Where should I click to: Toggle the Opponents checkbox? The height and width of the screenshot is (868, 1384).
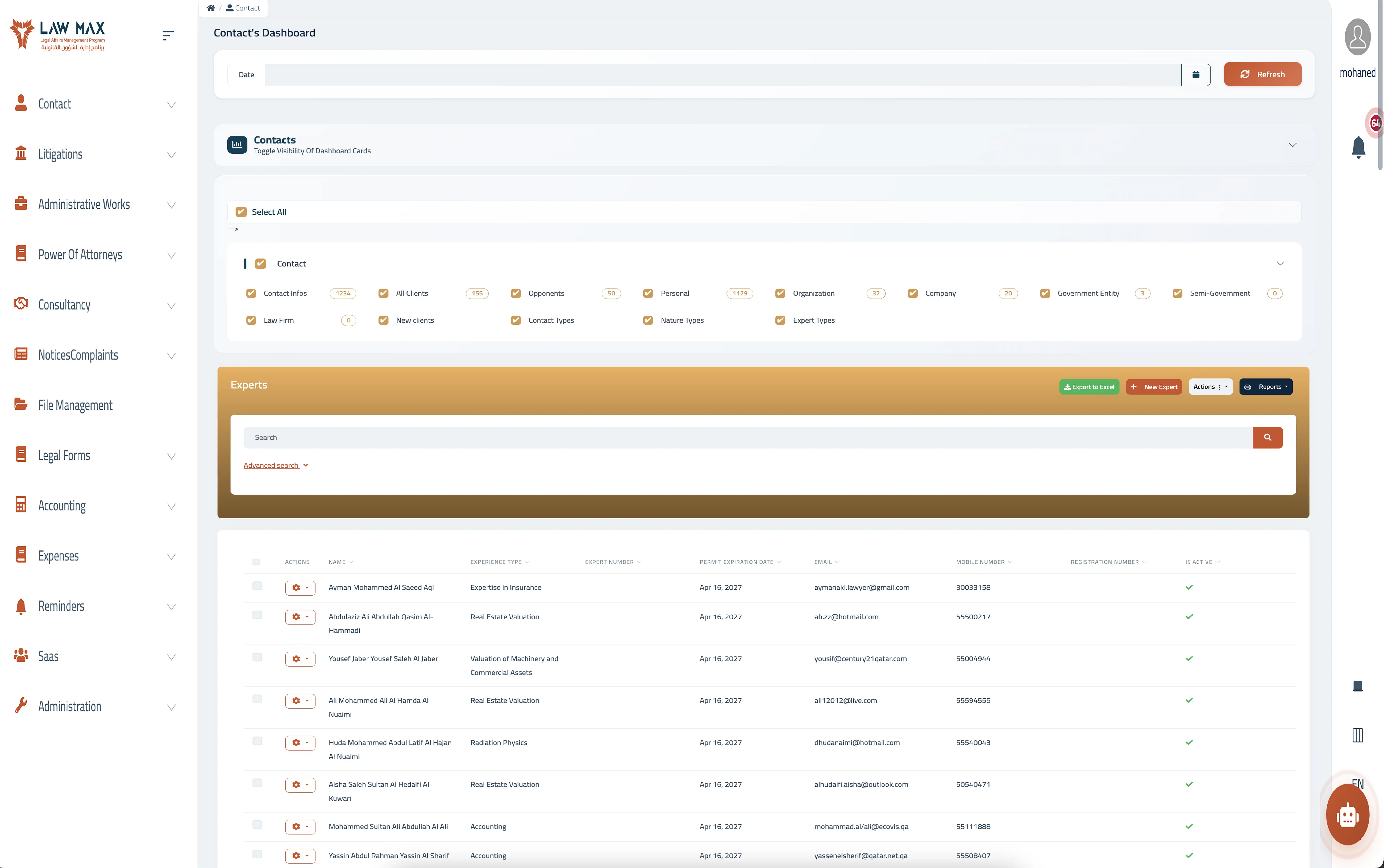click(x=516, y=293)
